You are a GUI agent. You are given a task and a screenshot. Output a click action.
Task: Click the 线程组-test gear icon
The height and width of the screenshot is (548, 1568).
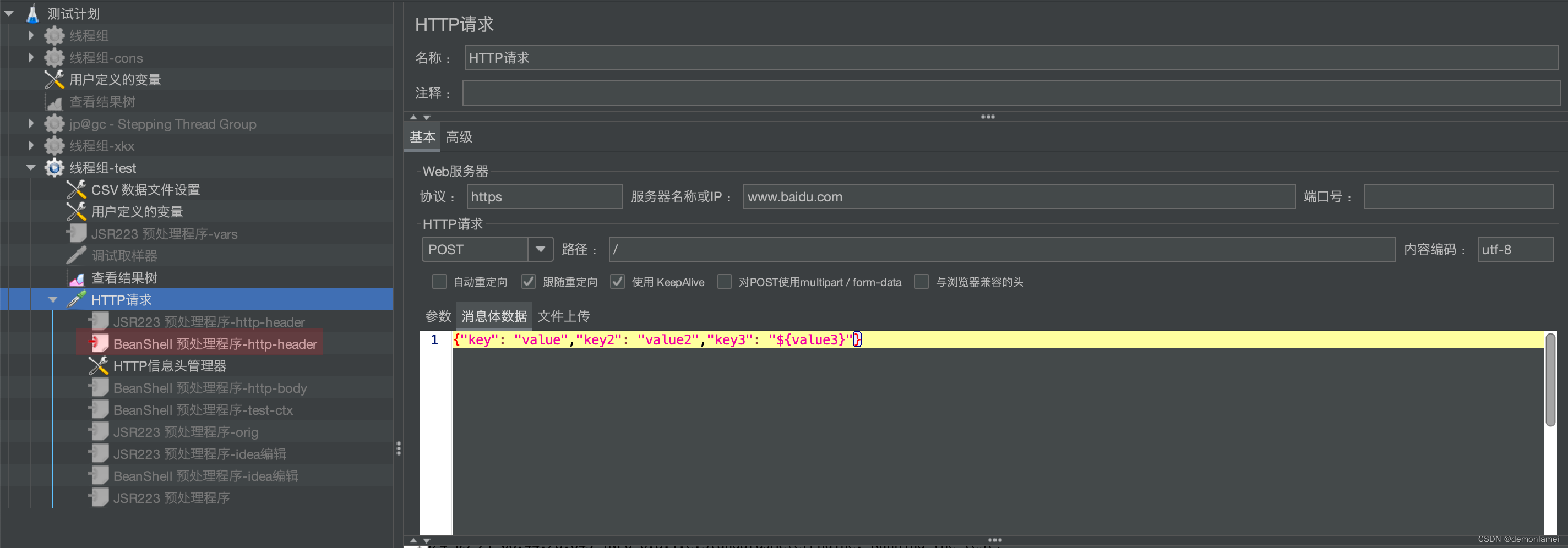tap(54, 168)
